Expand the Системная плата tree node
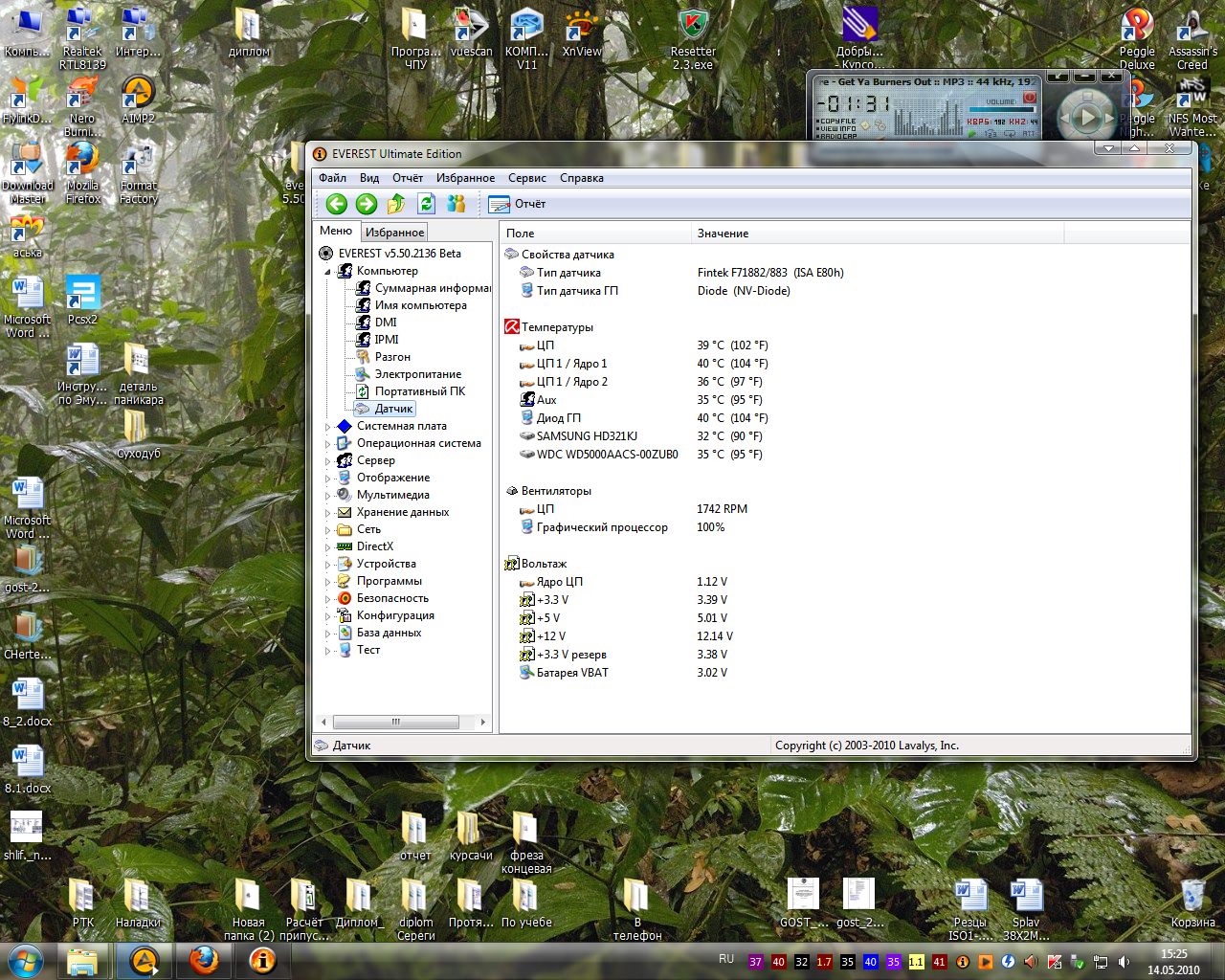The height and width of the screenshot is (980, 1225). (x=327, y=427)
